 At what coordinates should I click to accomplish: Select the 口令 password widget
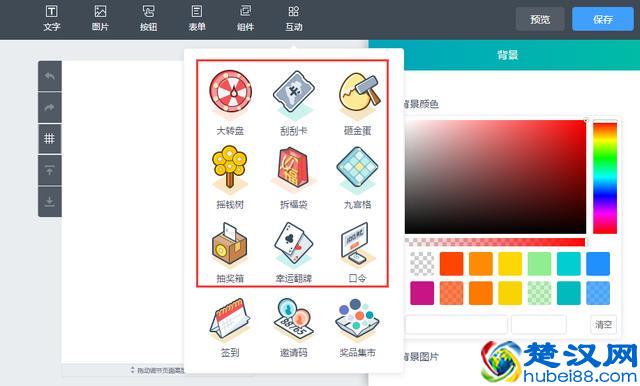click(358, 252)
